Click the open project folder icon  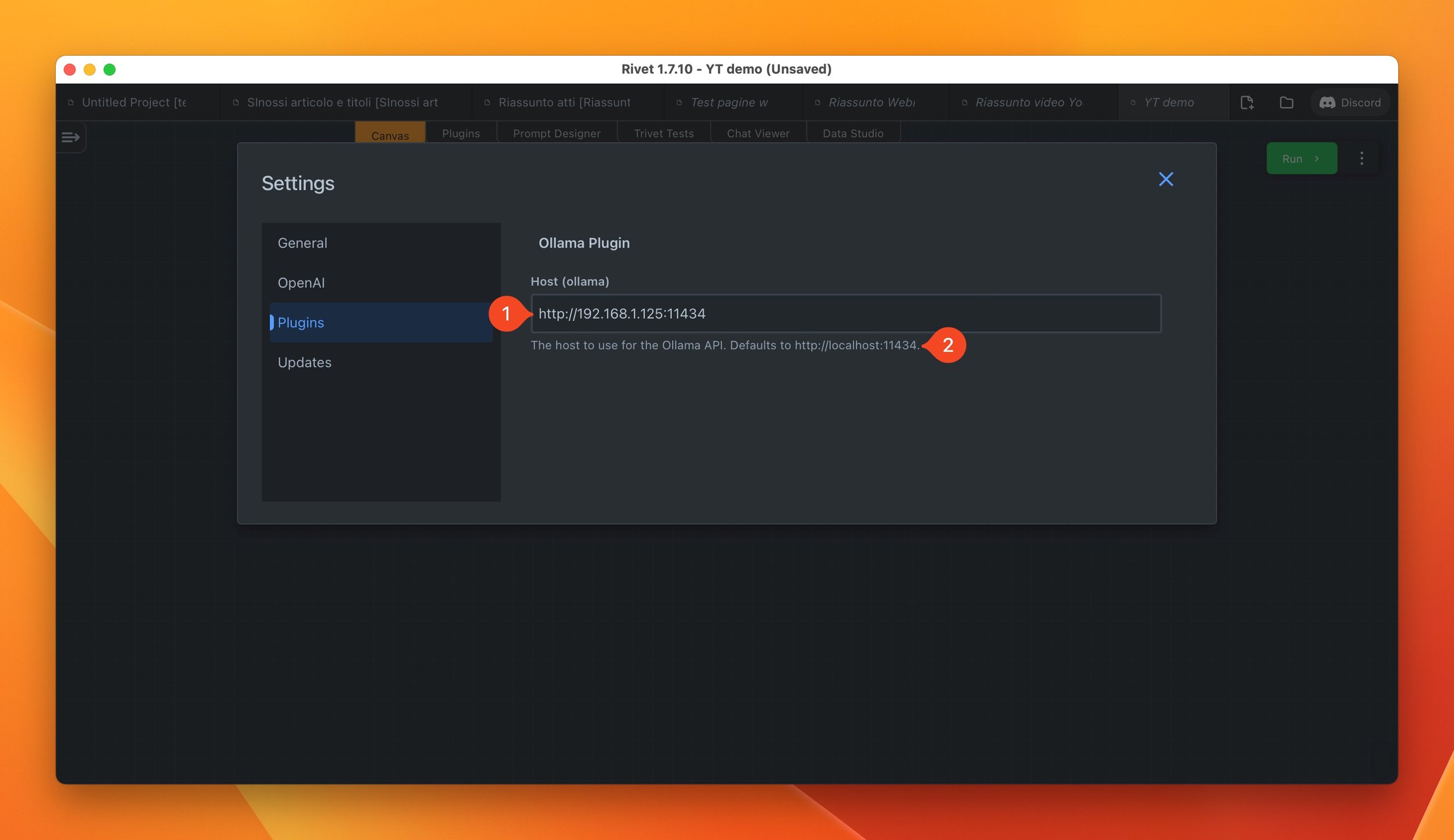click(x=1286, y=103)
